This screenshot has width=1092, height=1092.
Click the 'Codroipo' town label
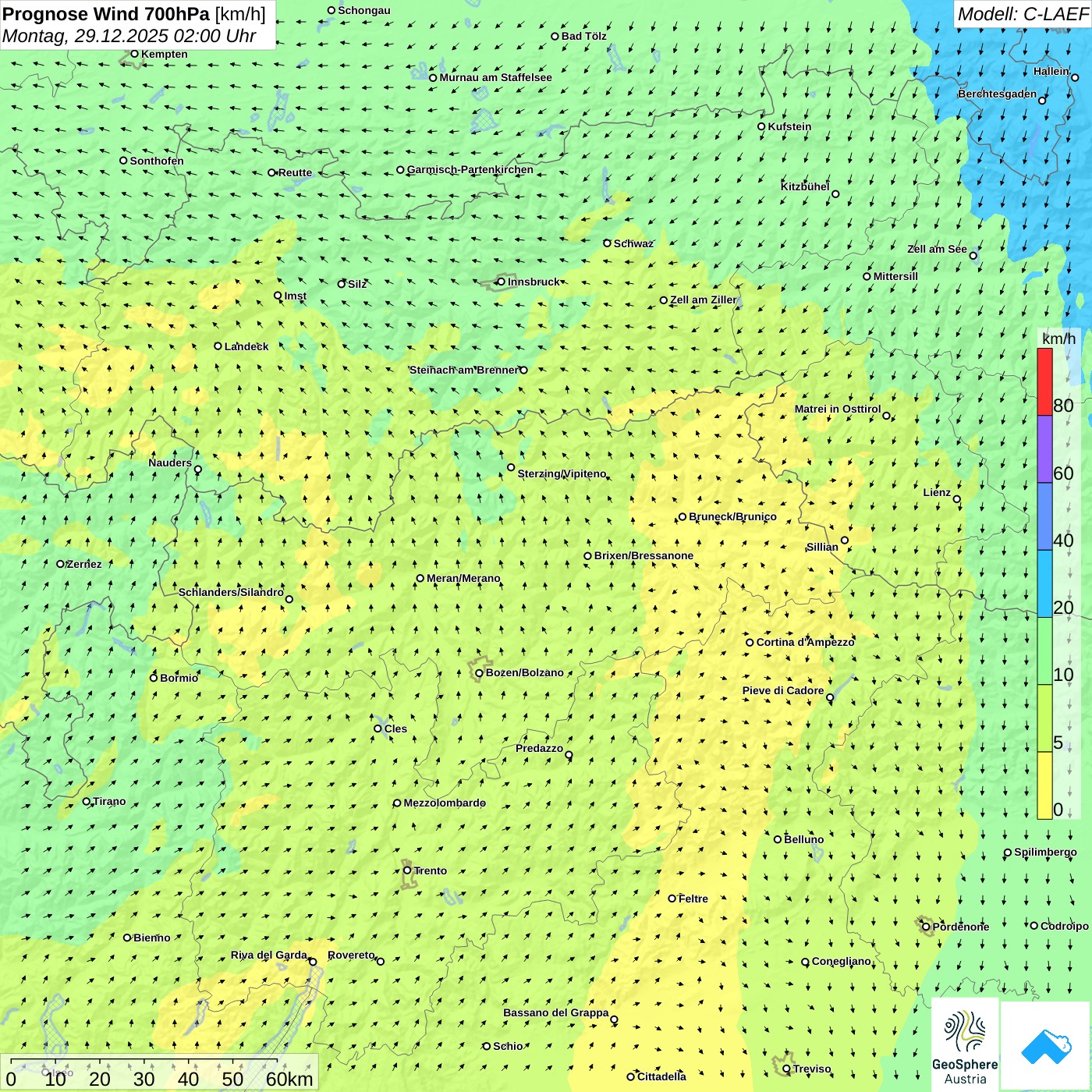click(1065, 926)
